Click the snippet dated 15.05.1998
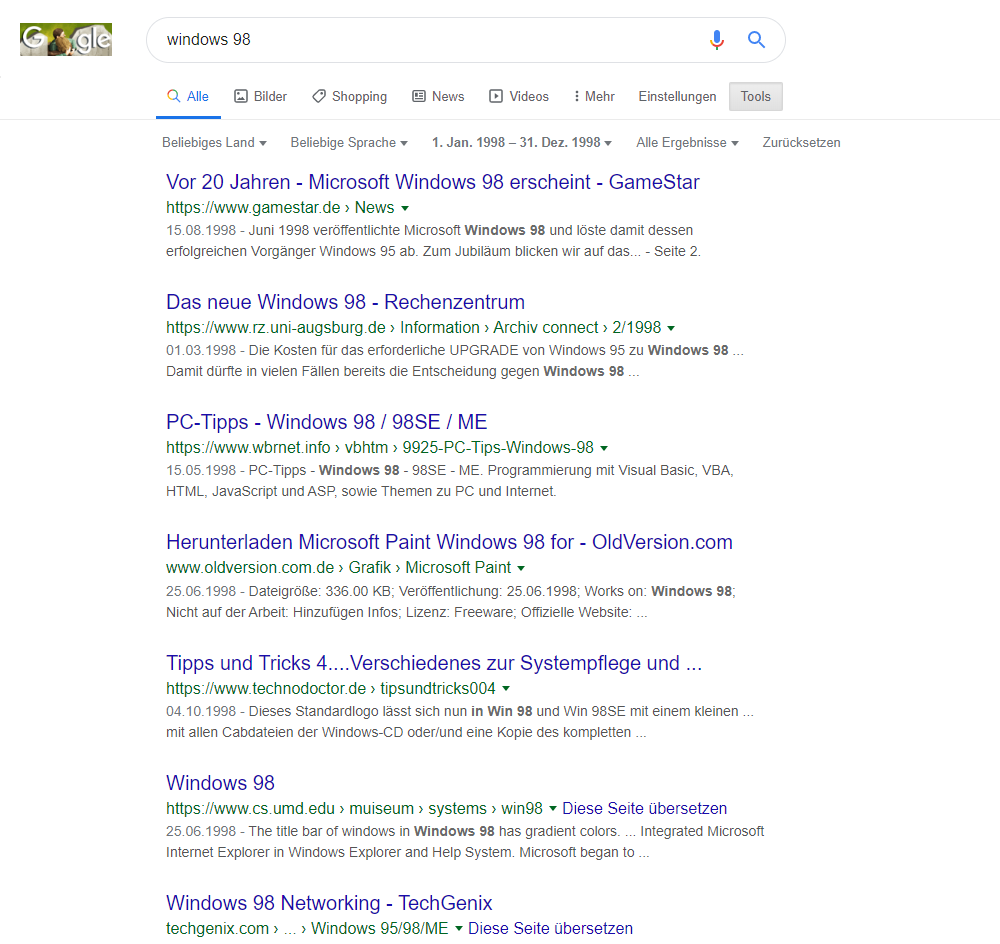 point(450,480)
